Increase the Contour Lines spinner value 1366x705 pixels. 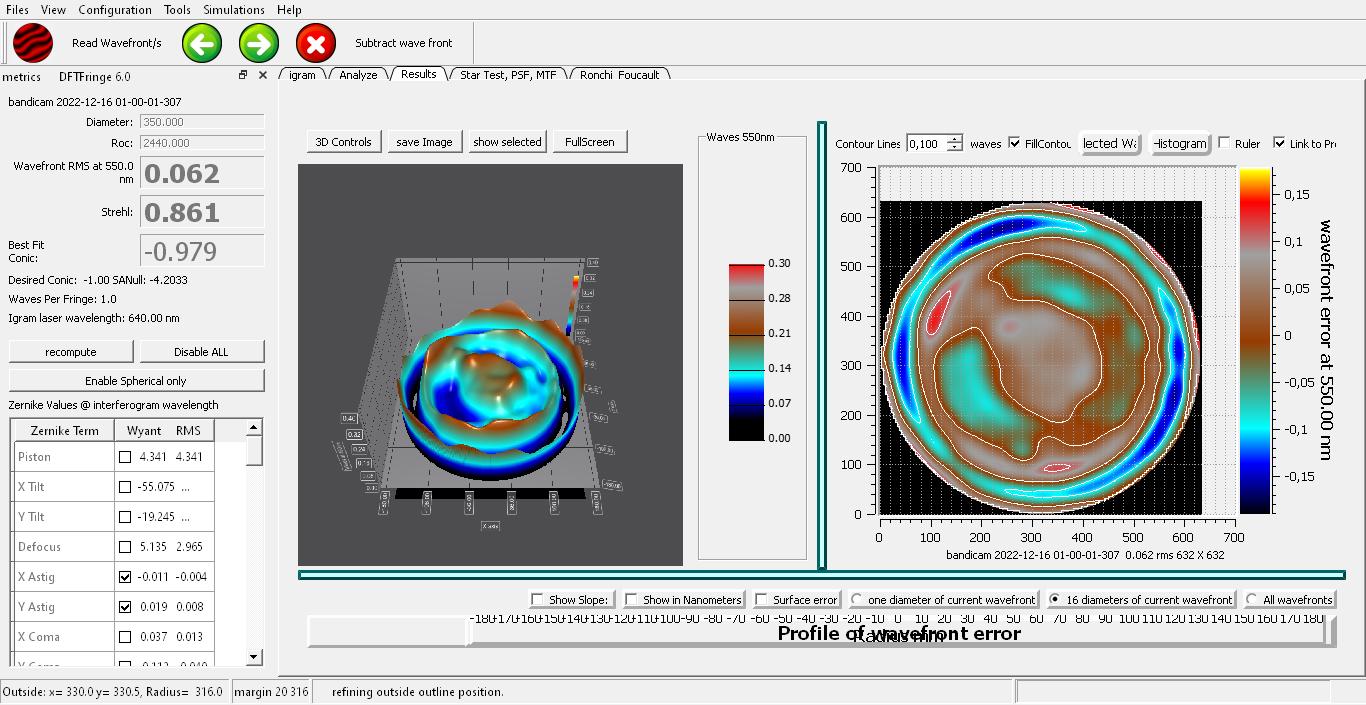coord(955,139)
